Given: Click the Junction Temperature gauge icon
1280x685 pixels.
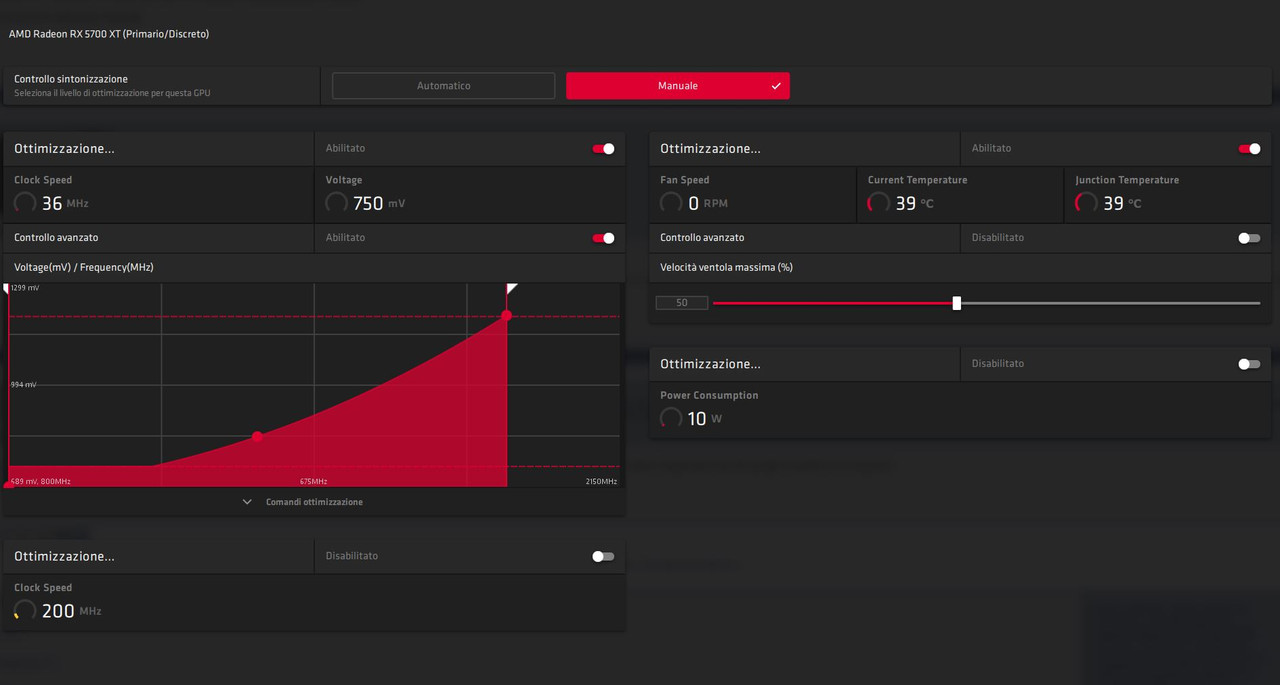Looking at the screenshot, I should (x=1086, y=203).
